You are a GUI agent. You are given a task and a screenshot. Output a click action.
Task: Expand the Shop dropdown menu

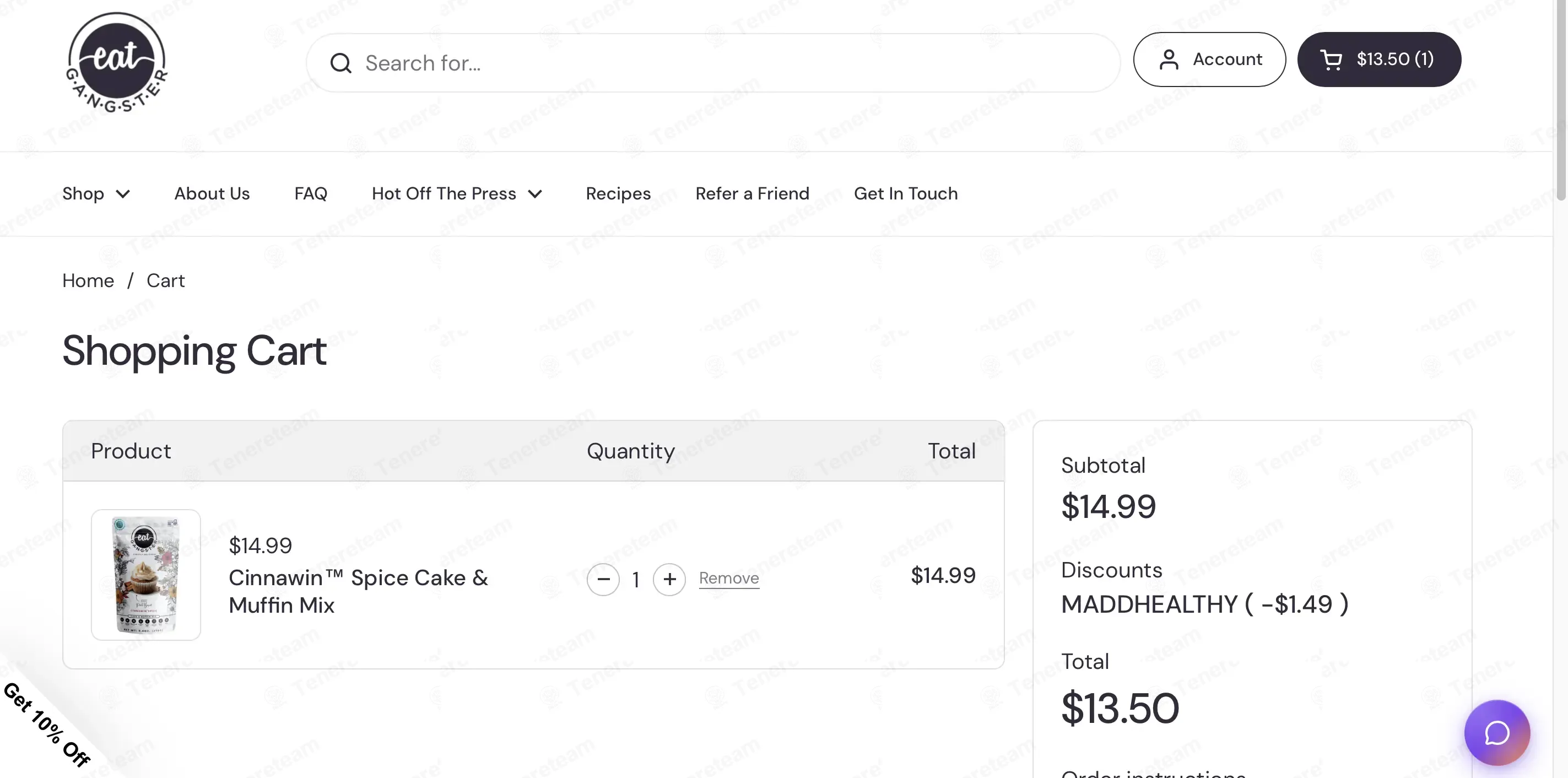tap(96, 193)
